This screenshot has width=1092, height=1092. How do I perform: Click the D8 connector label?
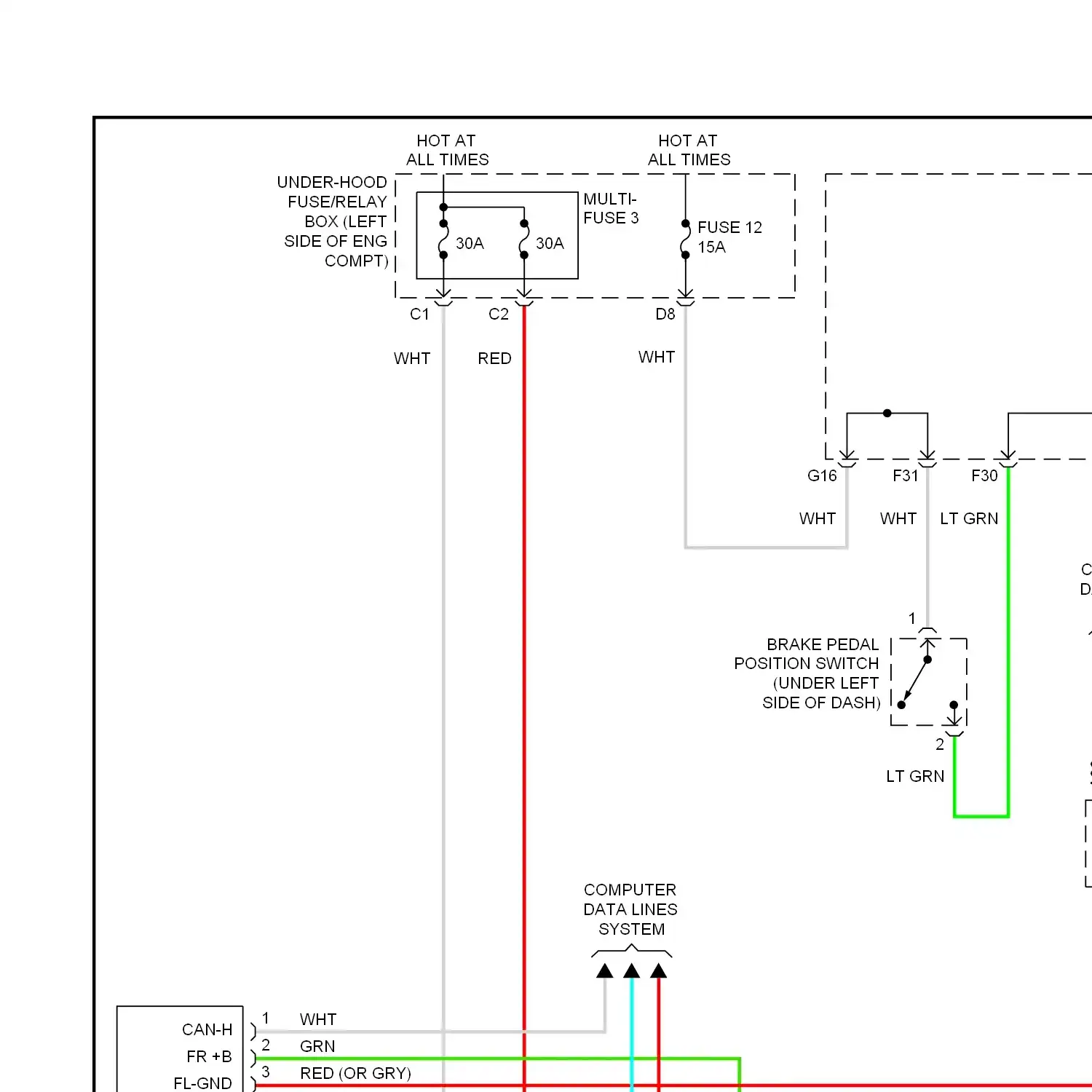coord(665,314)
